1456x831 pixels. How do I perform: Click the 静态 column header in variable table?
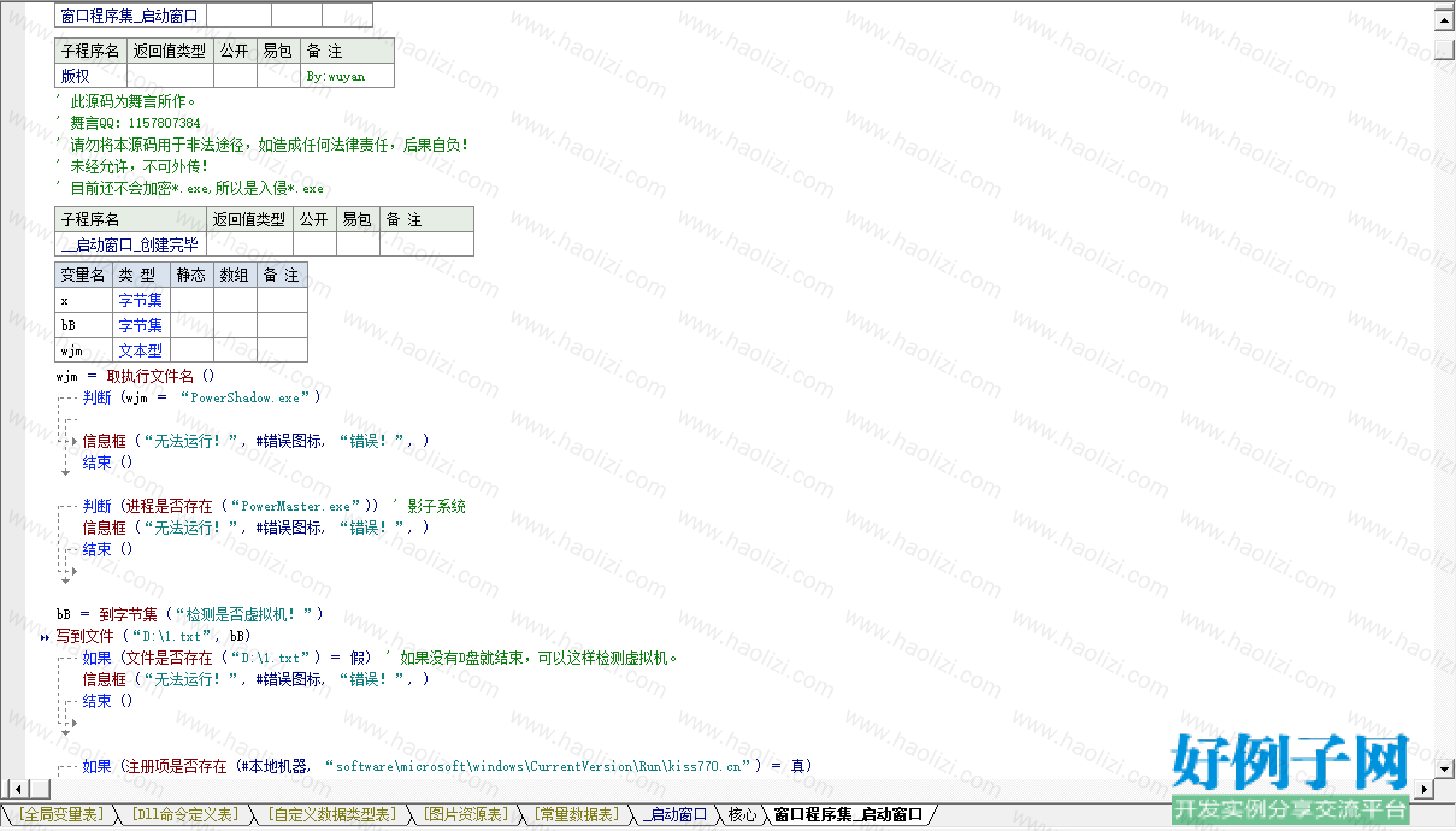pos(191,275)
